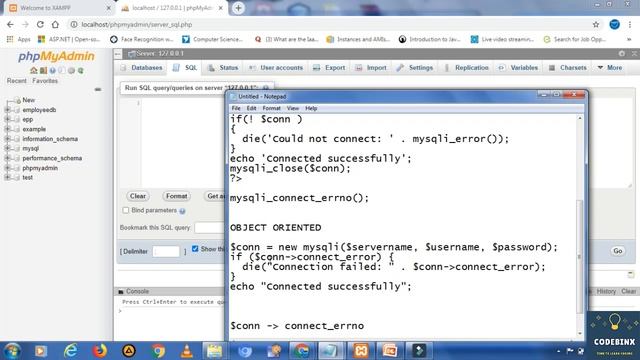640x360 pixels.
Task: Open the employeedb database
Action: tap(39, 110)
